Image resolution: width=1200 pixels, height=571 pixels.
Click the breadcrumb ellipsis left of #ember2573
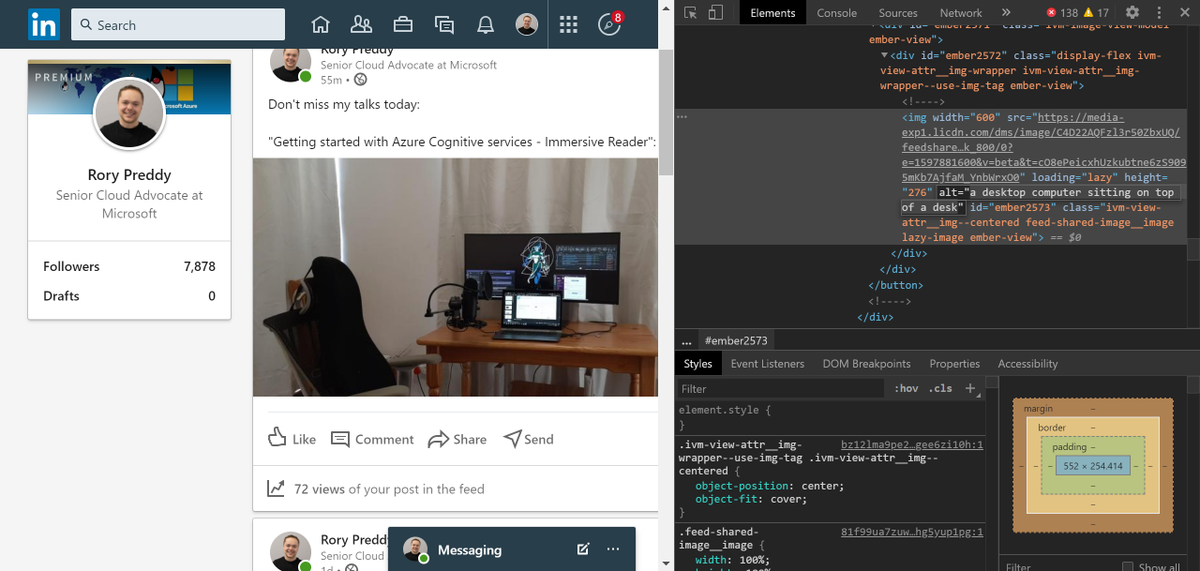(686, 342)
